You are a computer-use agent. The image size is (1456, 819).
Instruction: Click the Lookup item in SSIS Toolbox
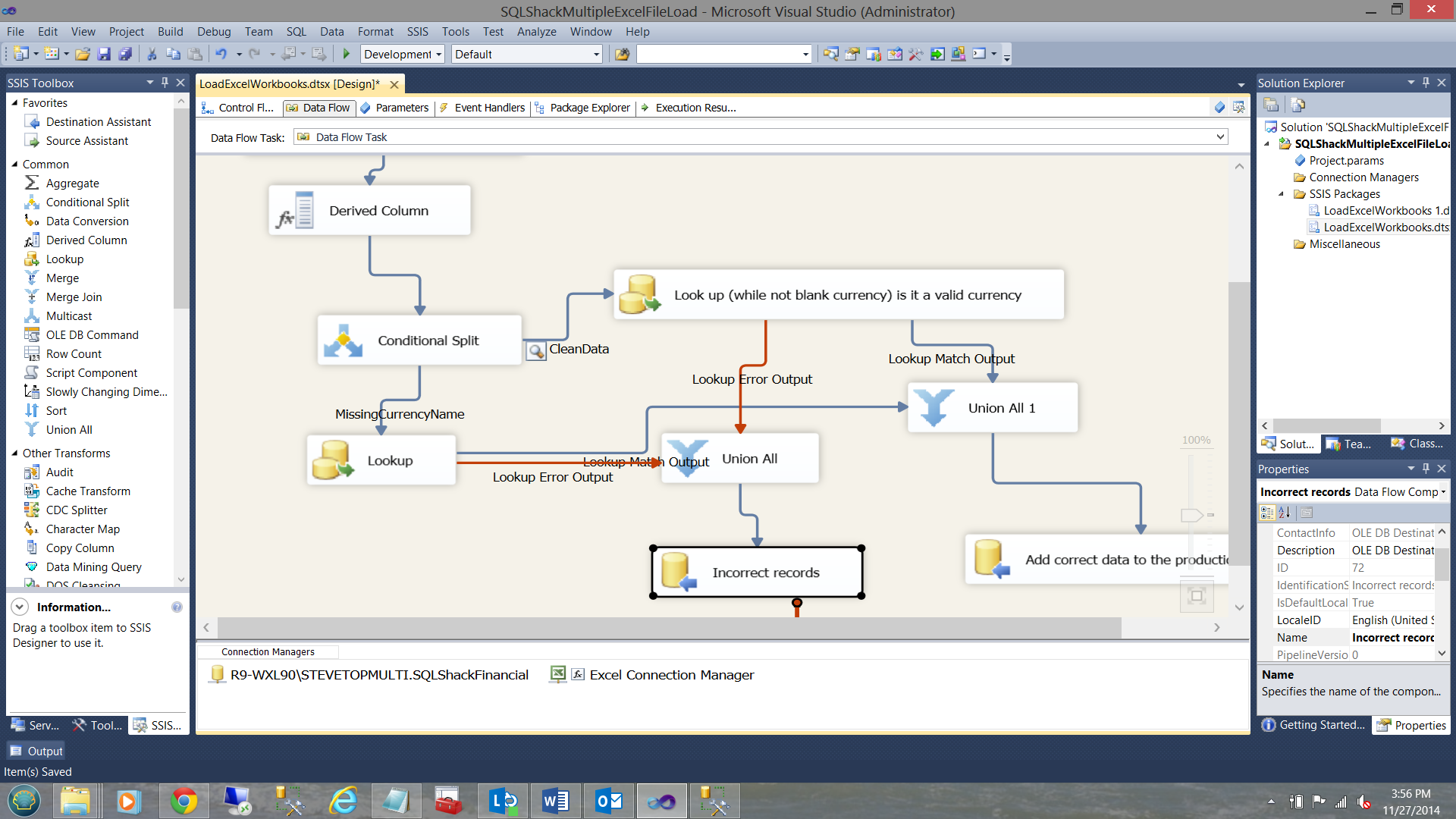click(64, 259)
